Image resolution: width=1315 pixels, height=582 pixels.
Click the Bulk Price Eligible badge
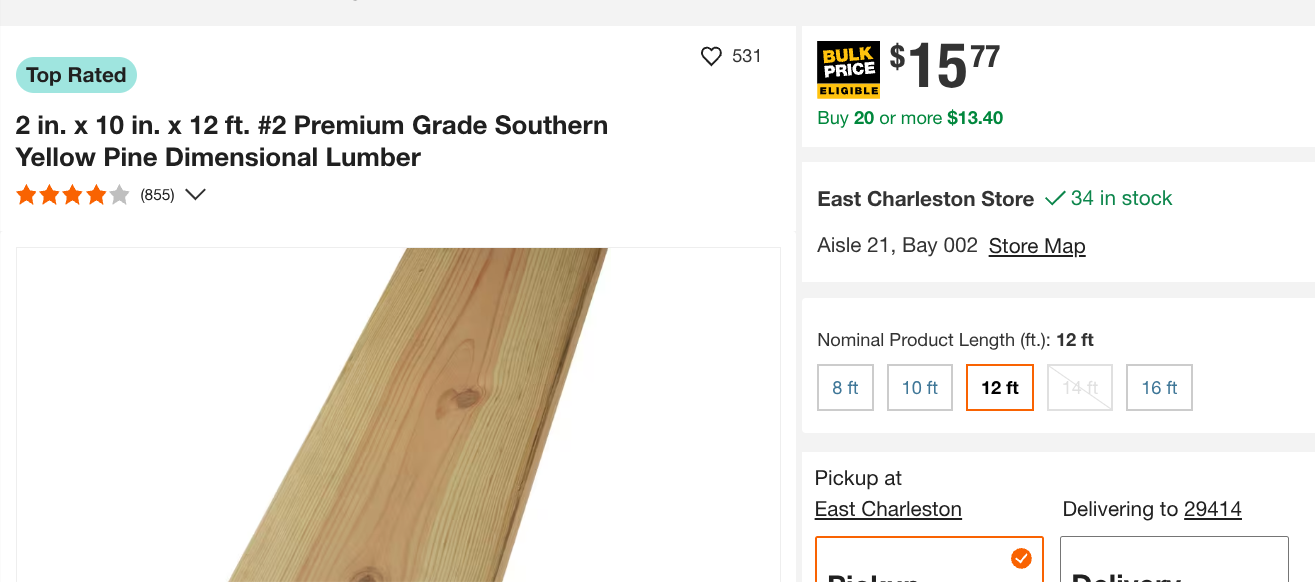pos(848,69)
